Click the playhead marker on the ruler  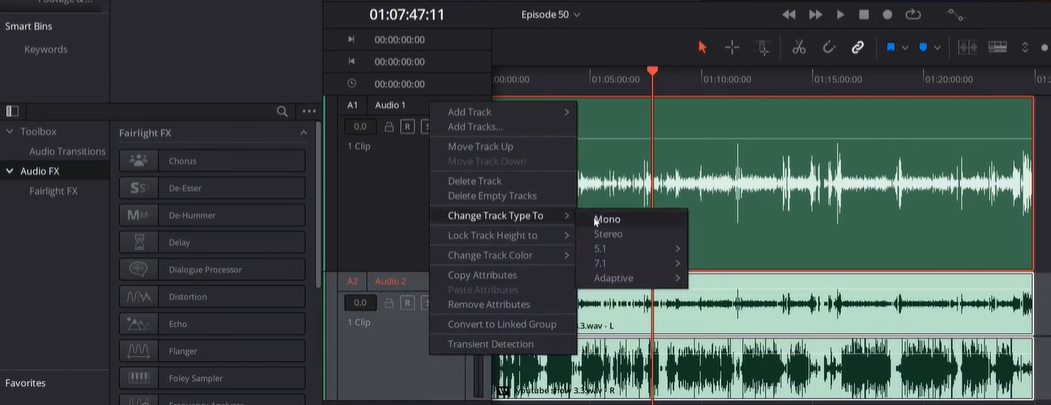tap(652, 70)
